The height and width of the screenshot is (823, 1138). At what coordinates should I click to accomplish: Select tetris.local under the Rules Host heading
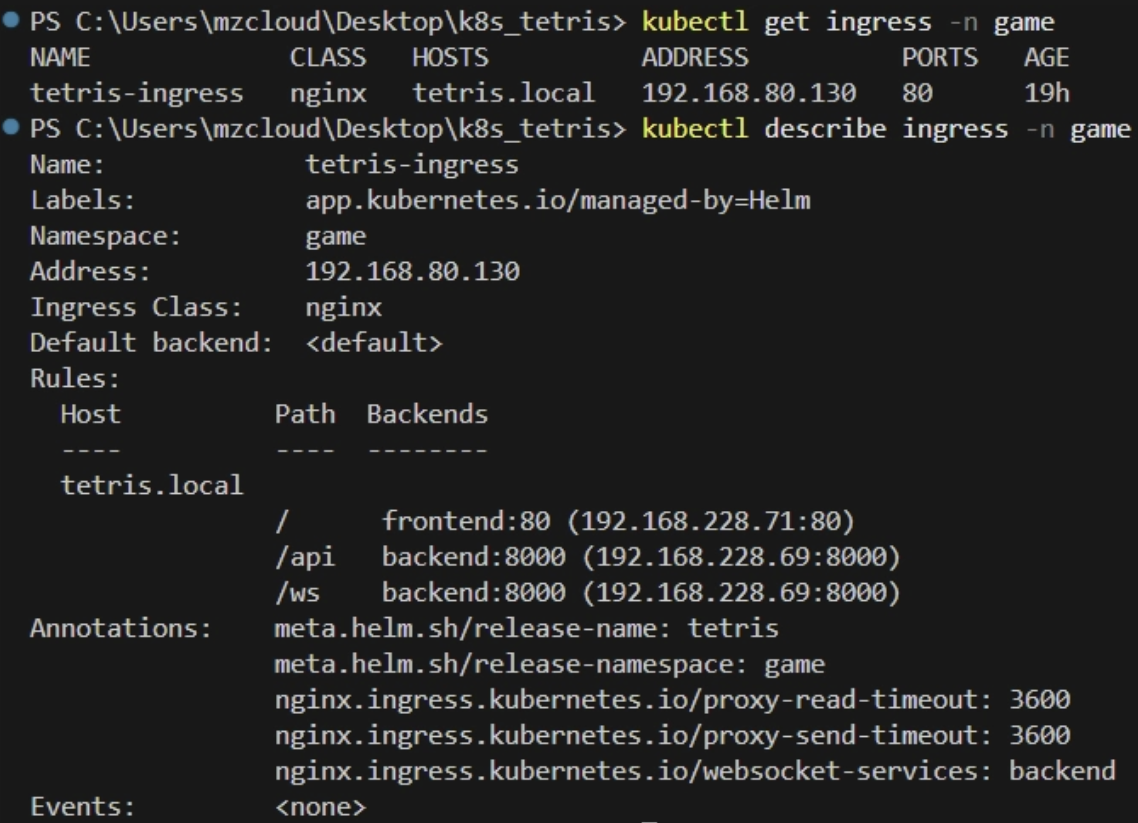[152, 486]
